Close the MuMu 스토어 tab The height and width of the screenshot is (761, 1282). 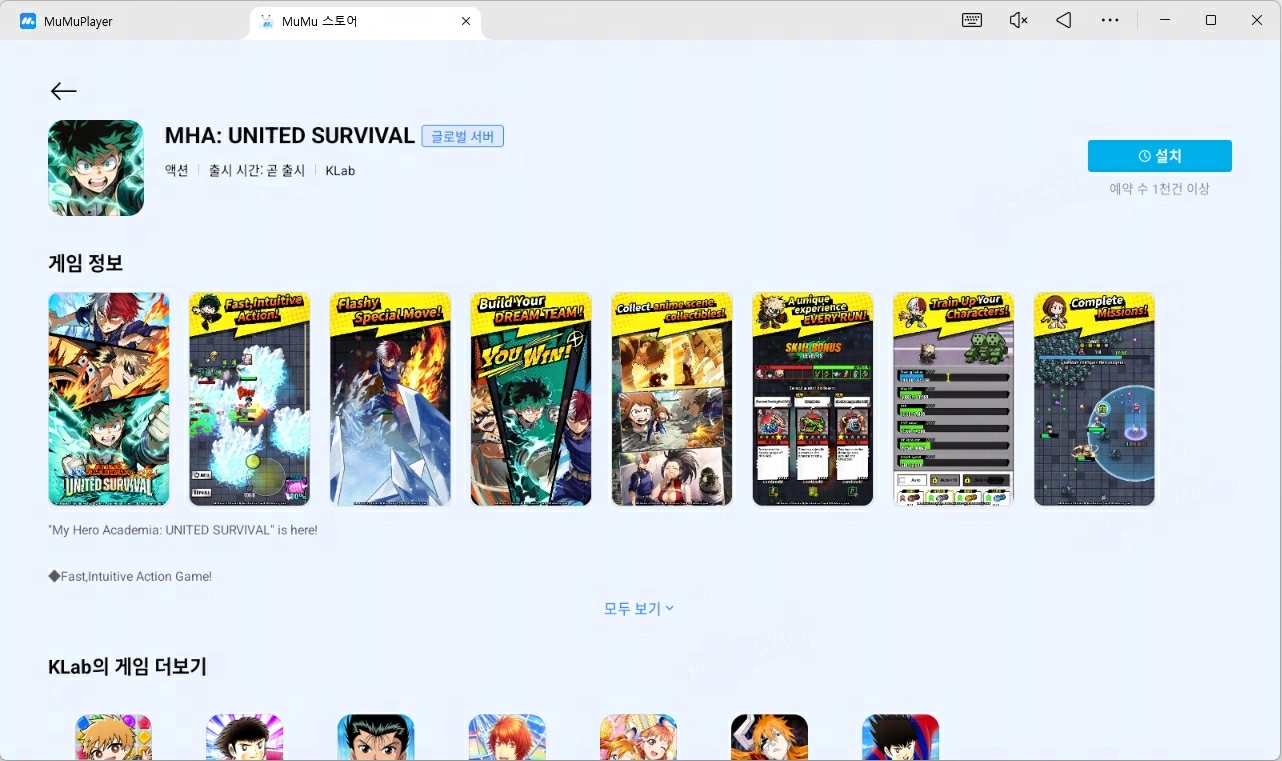(x=466, y=21)
